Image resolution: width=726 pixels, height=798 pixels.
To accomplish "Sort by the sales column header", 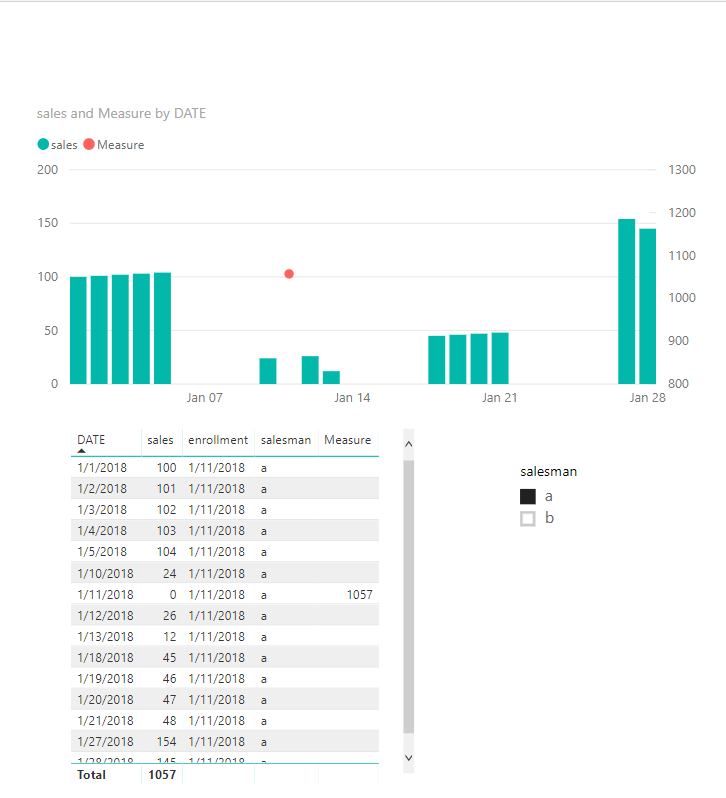I will coord(160,440).
